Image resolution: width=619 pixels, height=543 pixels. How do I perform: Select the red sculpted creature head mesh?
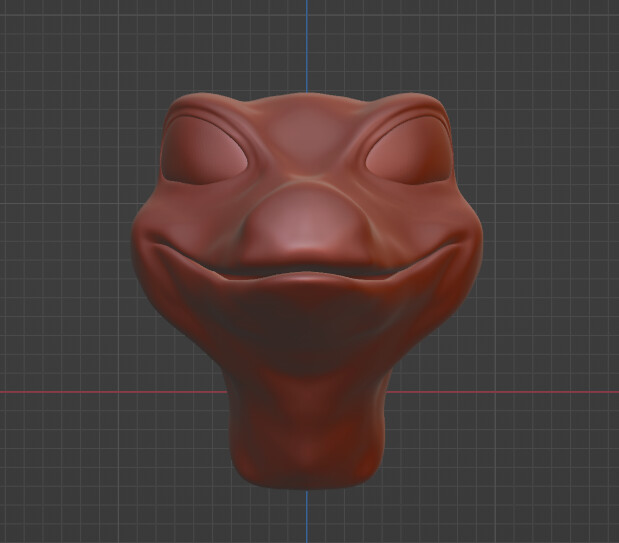[x=307, y=291]
